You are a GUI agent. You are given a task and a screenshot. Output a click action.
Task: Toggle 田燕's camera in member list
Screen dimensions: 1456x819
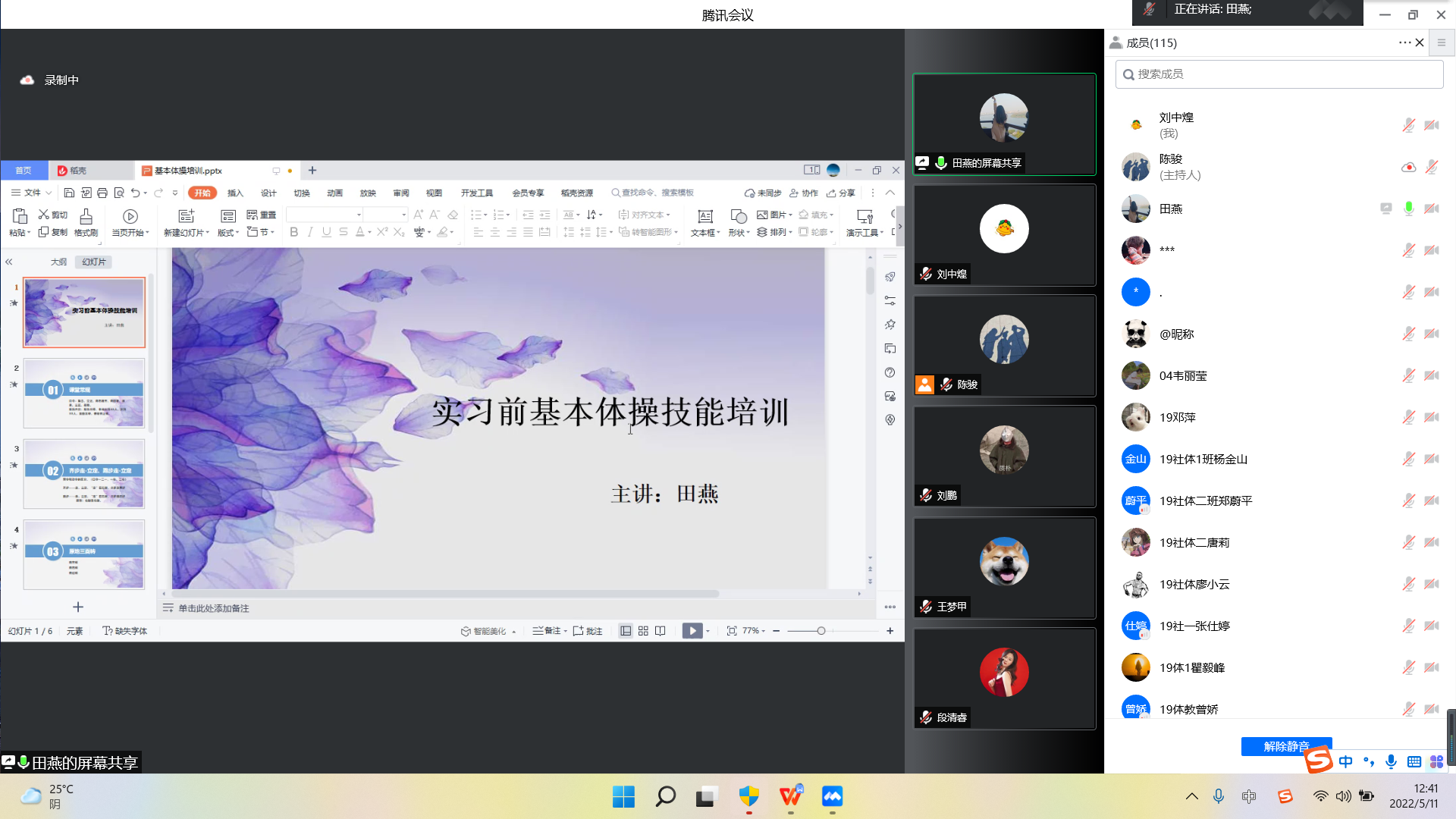[1432, 209]
